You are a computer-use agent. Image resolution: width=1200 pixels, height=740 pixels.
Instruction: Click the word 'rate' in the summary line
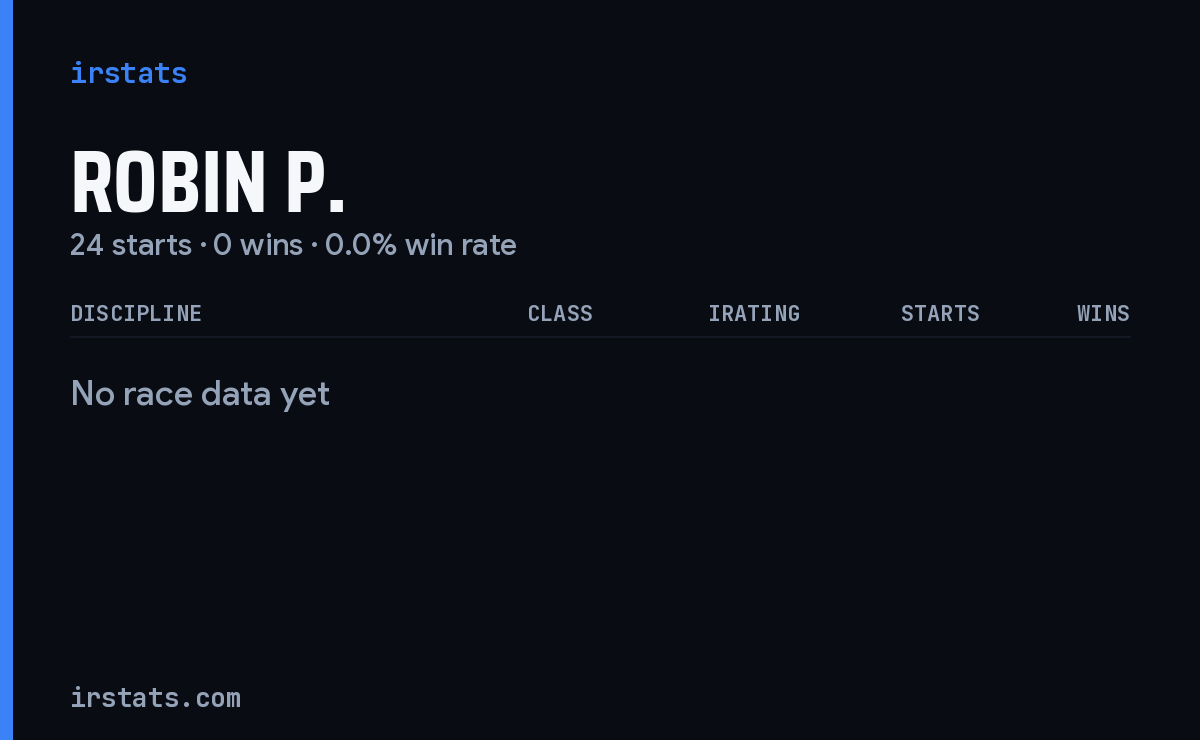489,244
